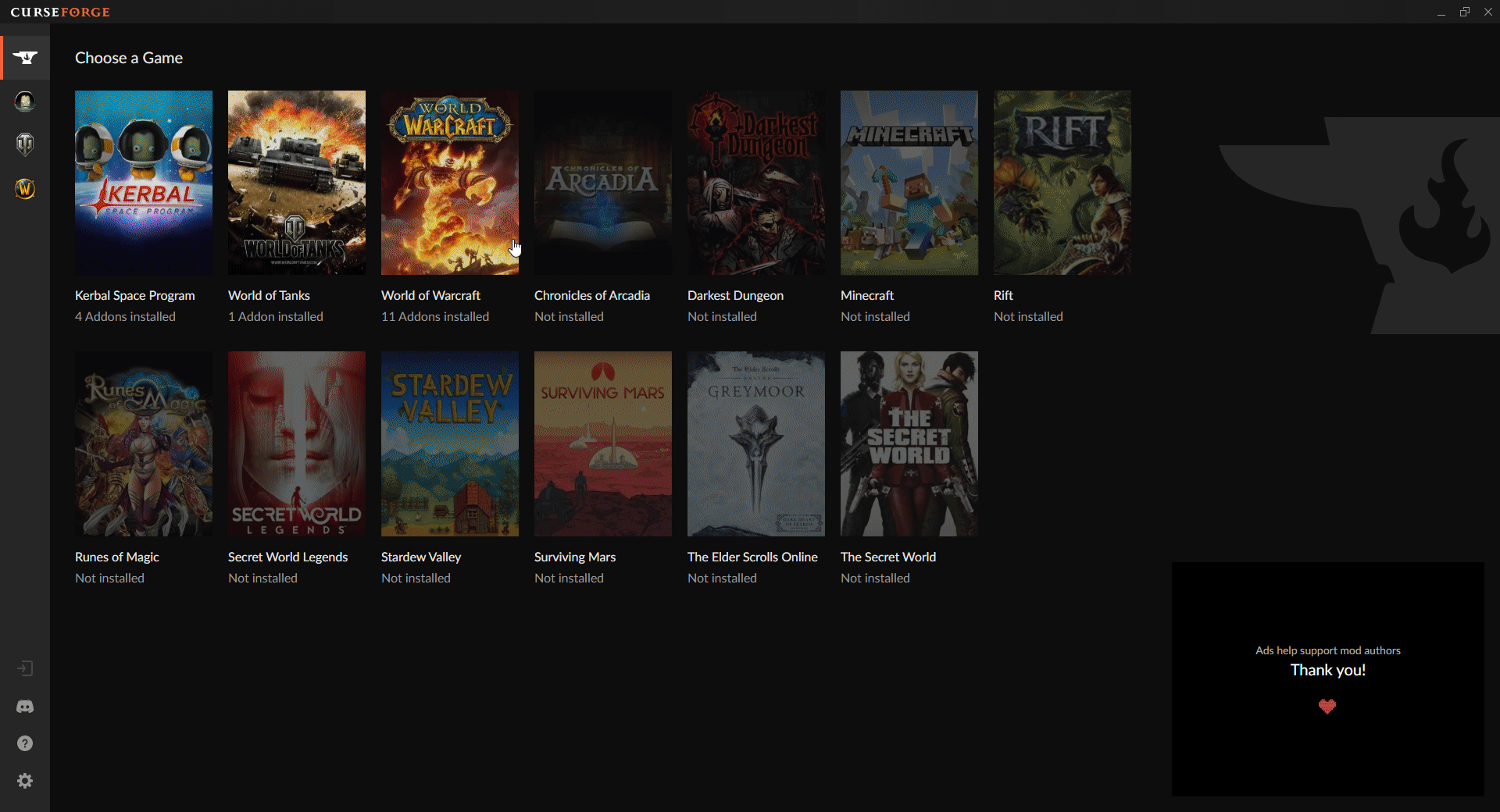Screen dimensions: 1500x812
Task: Choose the Minecraft cover art
Action: (x=909, y=183)
